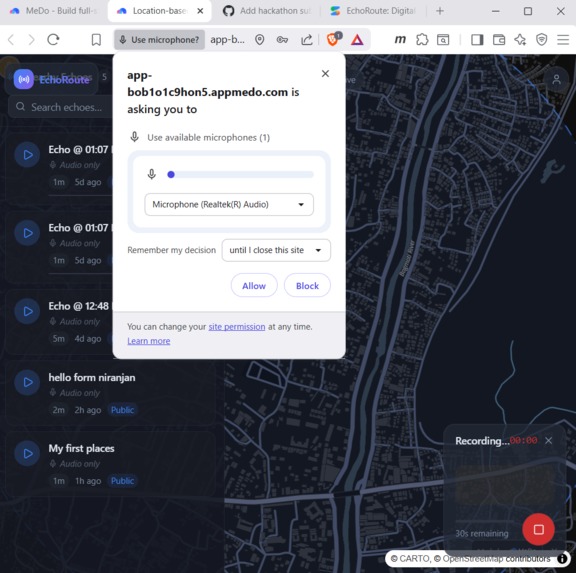Image resolution: width=576 pixels, height=573 pixels.
Task: Click Public badge on 'hello form niranjan'
Action: point(123,410)
